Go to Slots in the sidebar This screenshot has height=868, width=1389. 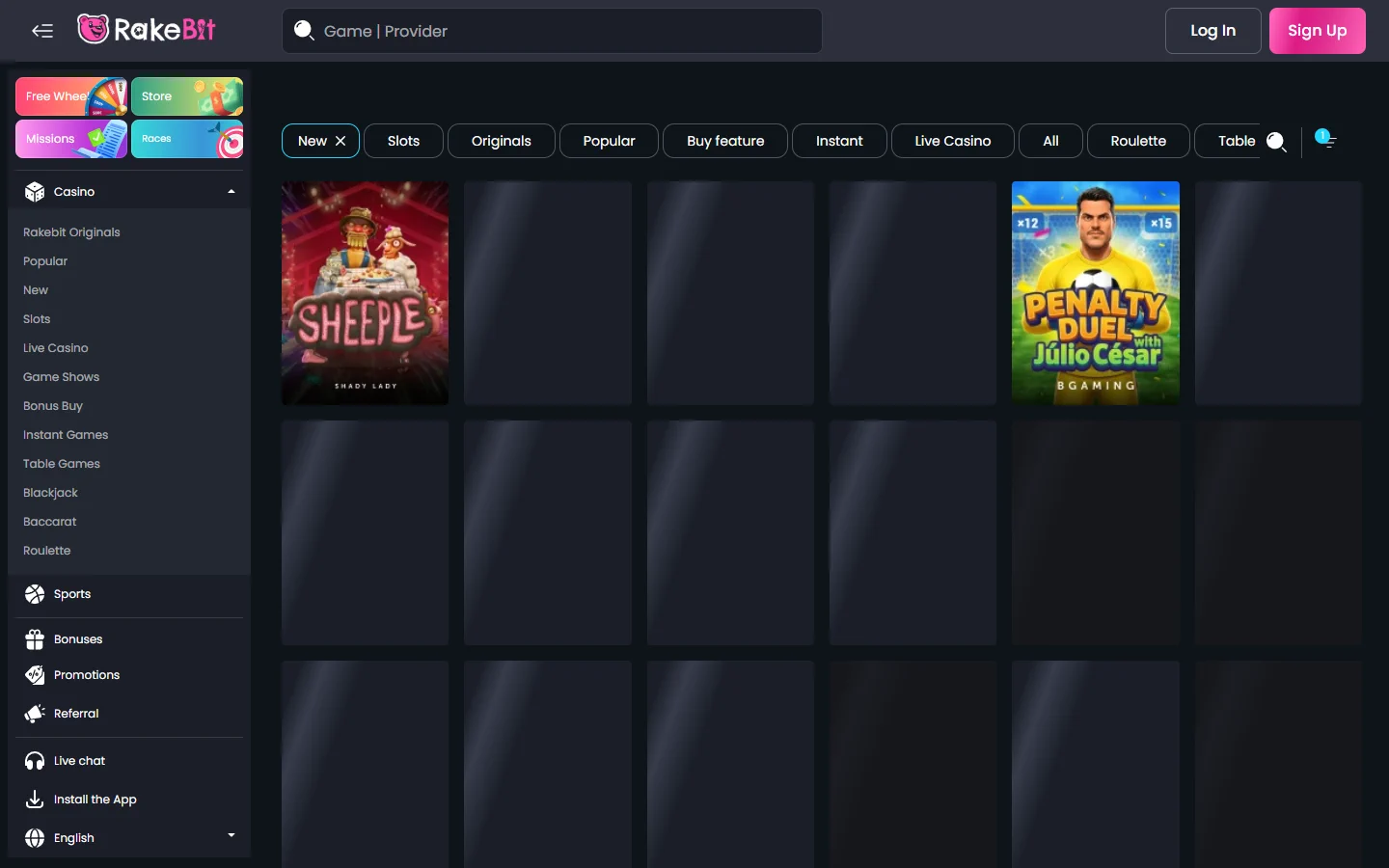[x=37, y=319]
